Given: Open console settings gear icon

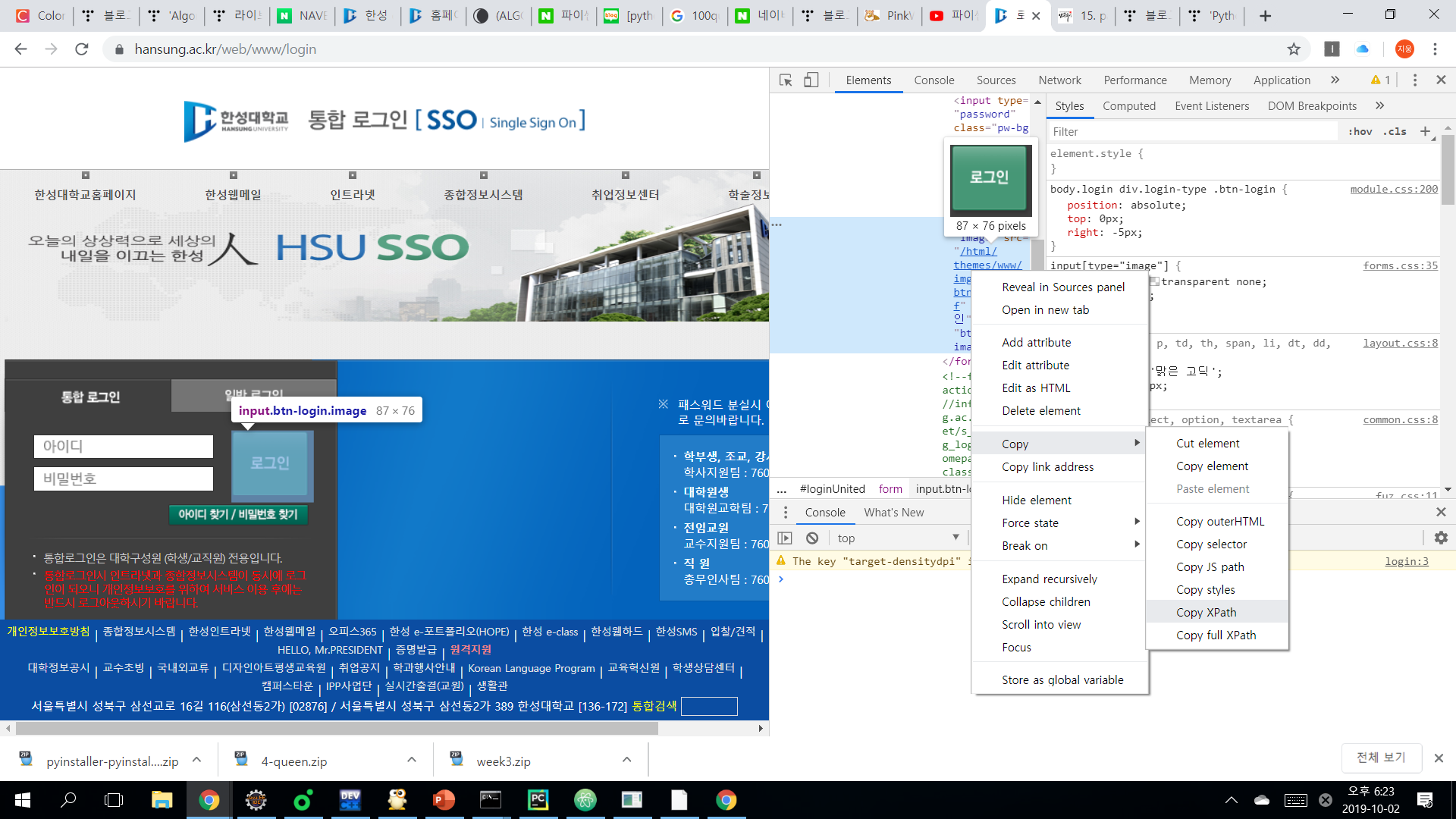Looking at the screenshot, I should point(1441,538).
